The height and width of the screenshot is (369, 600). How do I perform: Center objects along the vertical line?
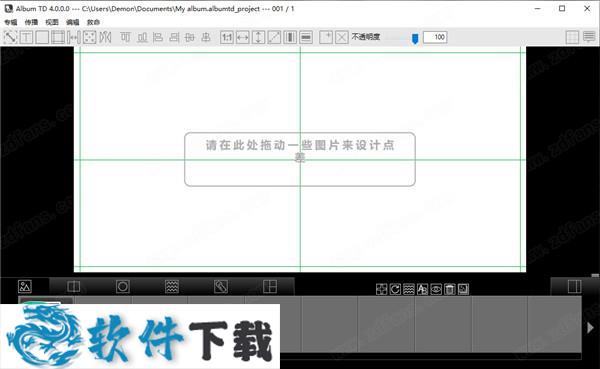pyautogui.click(x=206, y=37)
